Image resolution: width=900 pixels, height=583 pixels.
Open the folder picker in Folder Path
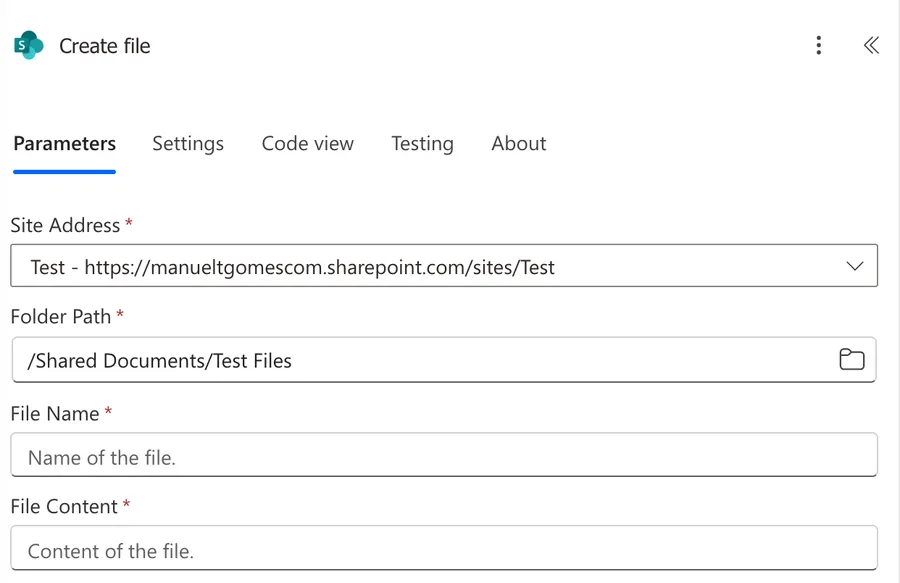[x=851, y=360]
